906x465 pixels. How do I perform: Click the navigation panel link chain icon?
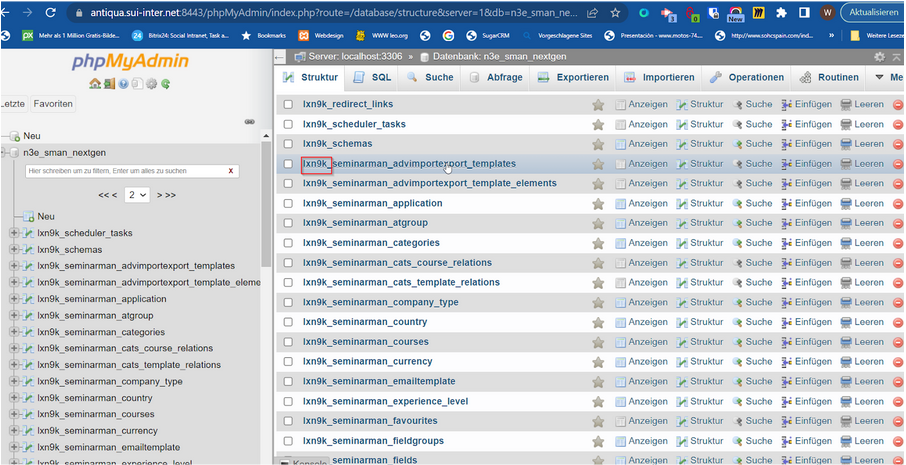pos(249,122)
